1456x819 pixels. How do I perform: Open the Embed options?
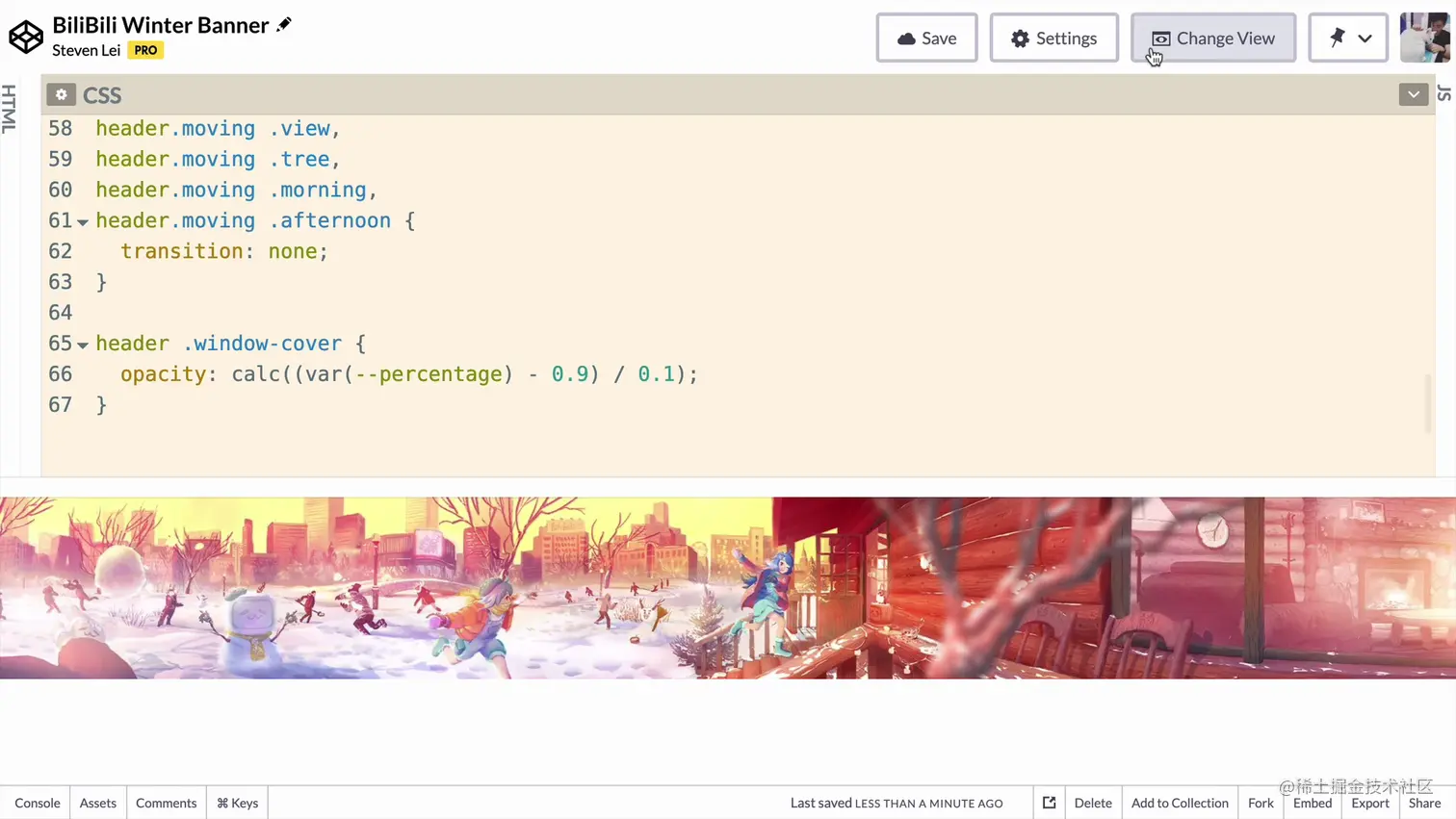coord(1313,803)
